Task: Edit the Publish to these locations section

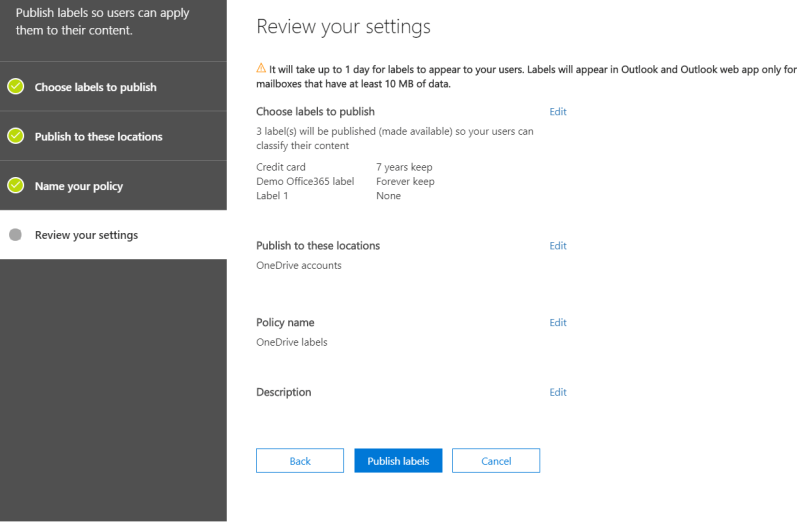Action: [x=558, y=246]
